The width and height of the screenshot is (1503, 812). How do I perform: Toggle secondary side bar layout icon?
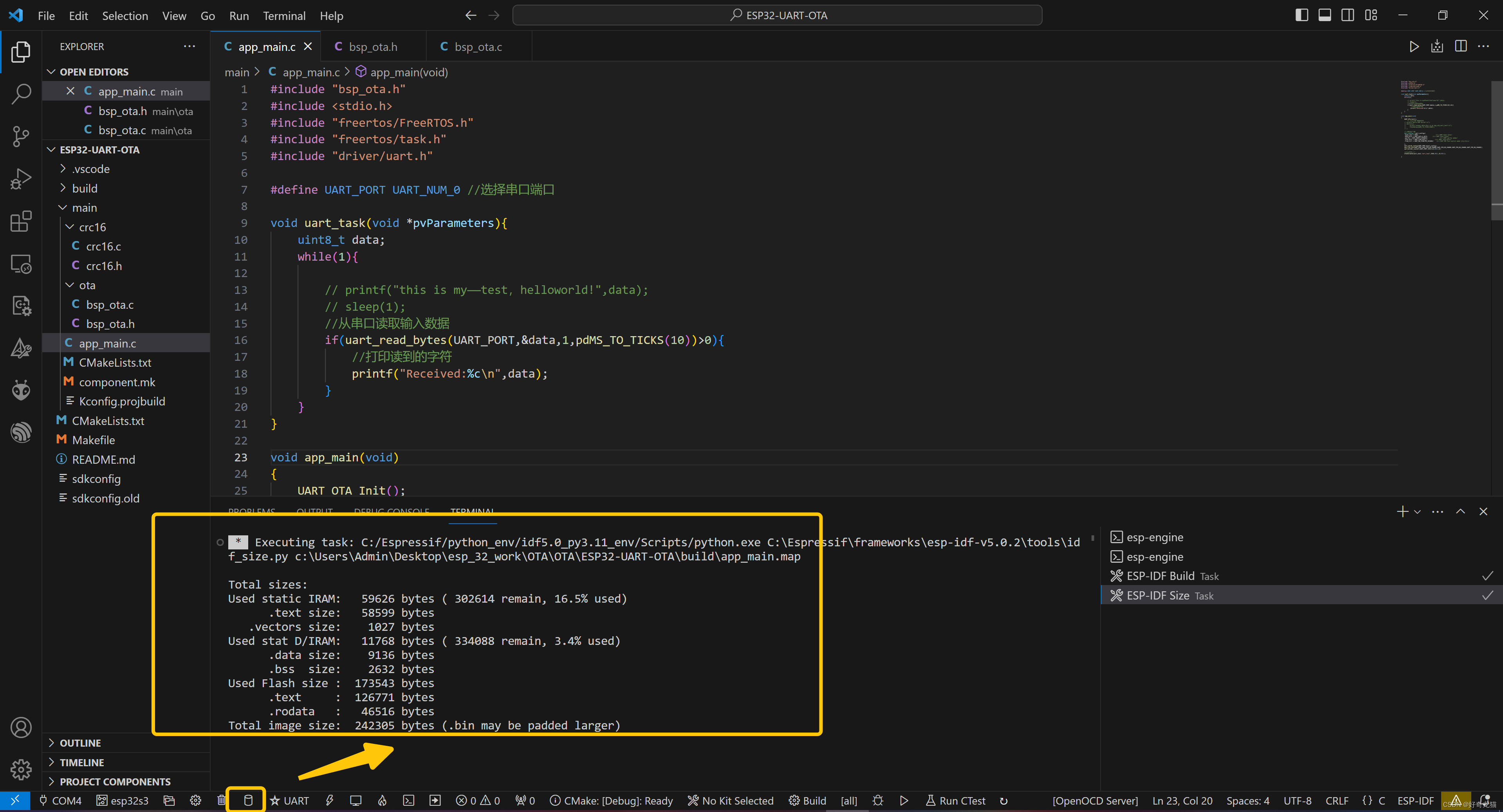click(1348, 15)
